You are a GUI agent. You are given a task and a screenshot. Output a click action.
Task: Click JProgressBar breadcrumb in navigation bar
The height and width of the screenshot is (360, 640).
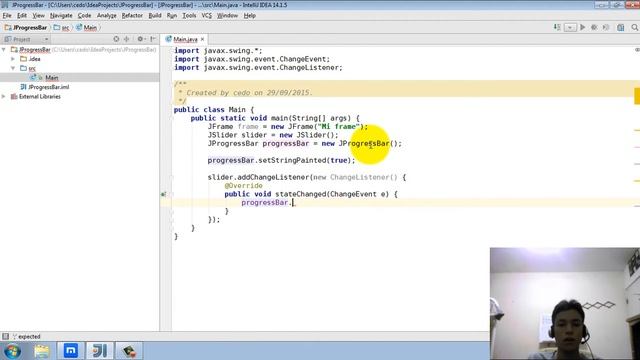pyautogui.click(x=26, y=28)
